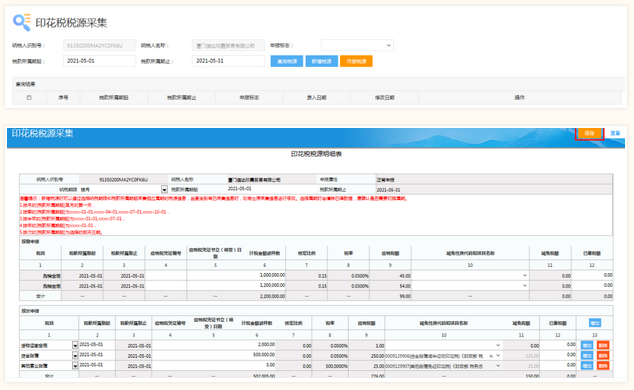This screenshot has width=634, height=390.
Task: Click the blue 查询税源 button
Action: tap(287, 61)
